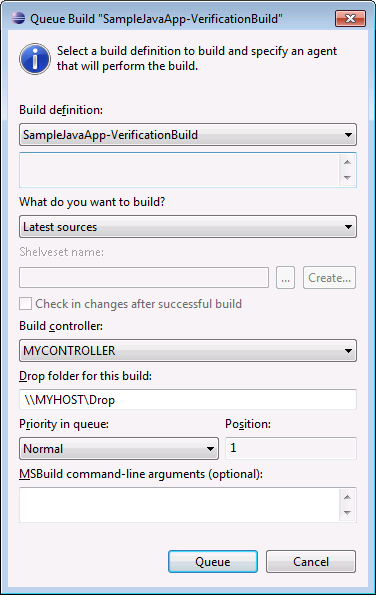Screen dimensions: 376x595
Task: Expand the Latest sources dropdown
Action: (188, 227)
